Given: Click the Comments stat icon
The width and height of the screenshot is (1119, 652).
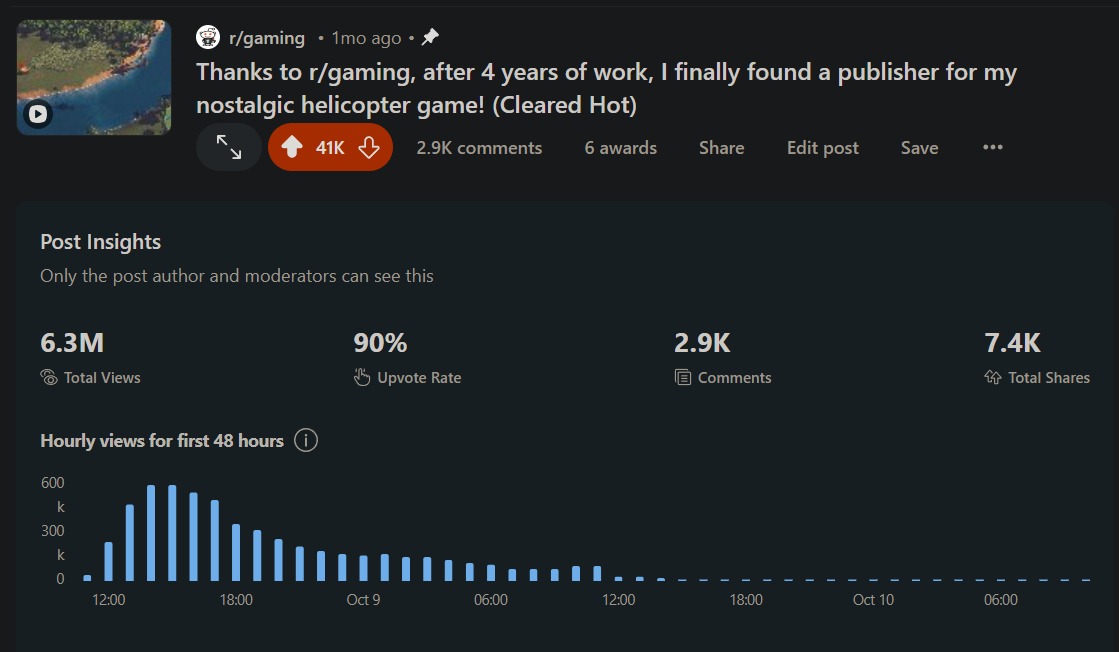Looking at the screenshot, I should (683, 377).
